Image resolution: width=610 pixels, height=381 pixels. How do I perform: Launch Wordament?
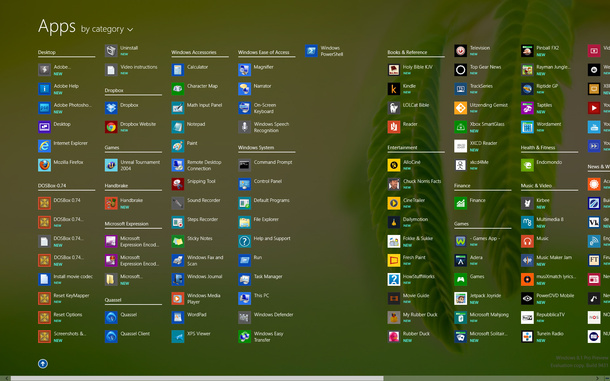click(x=542, y=127)
